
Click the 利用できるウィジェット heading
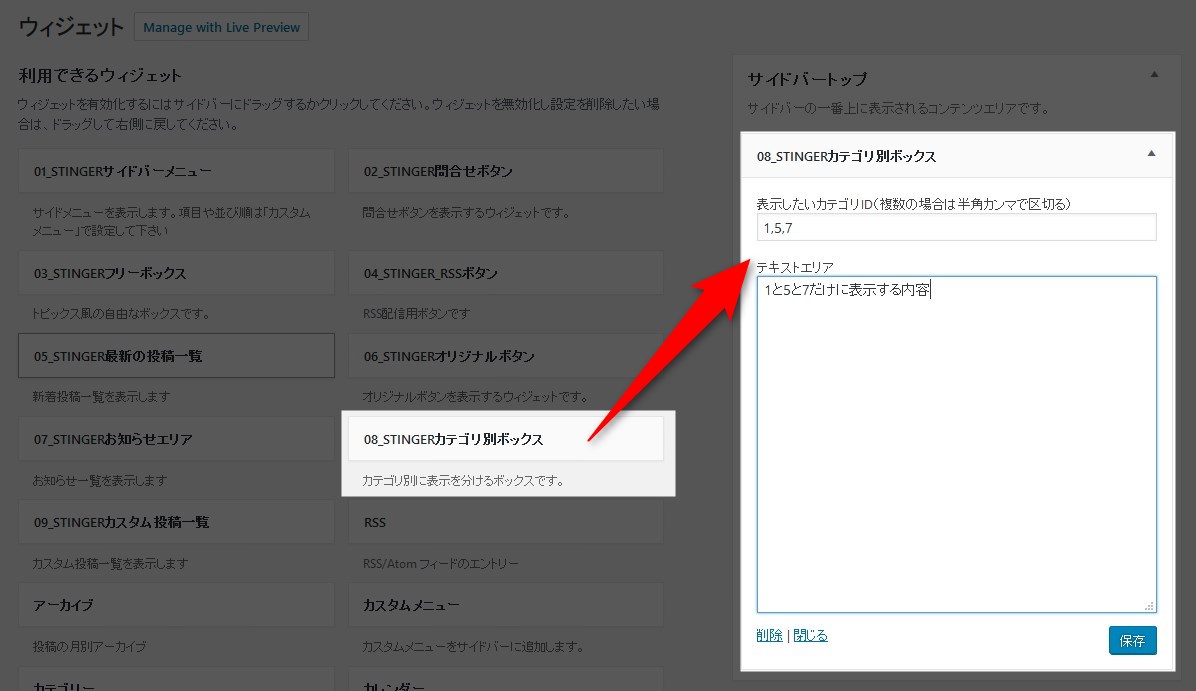pyautogui.click(x=100, y=76)
